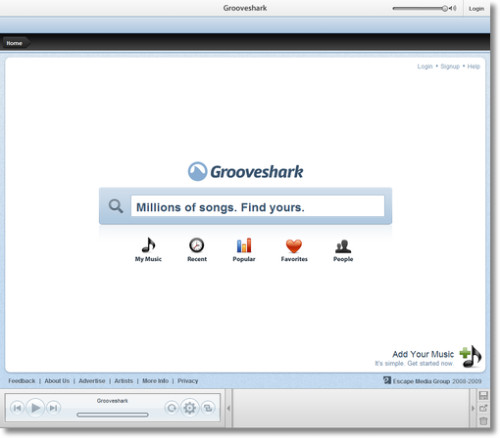Open the Help link

point(473,66)
